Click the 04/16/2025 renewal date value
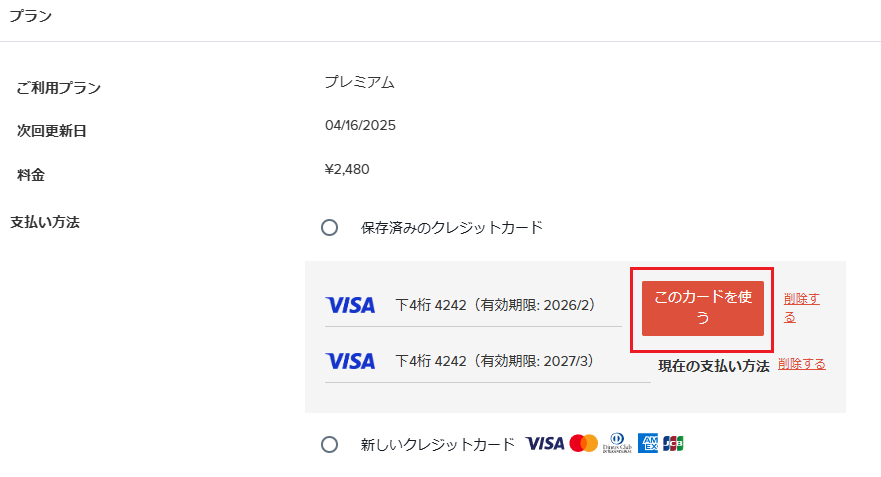This screenshot has height=477, width=881. [x=360, y=125]
